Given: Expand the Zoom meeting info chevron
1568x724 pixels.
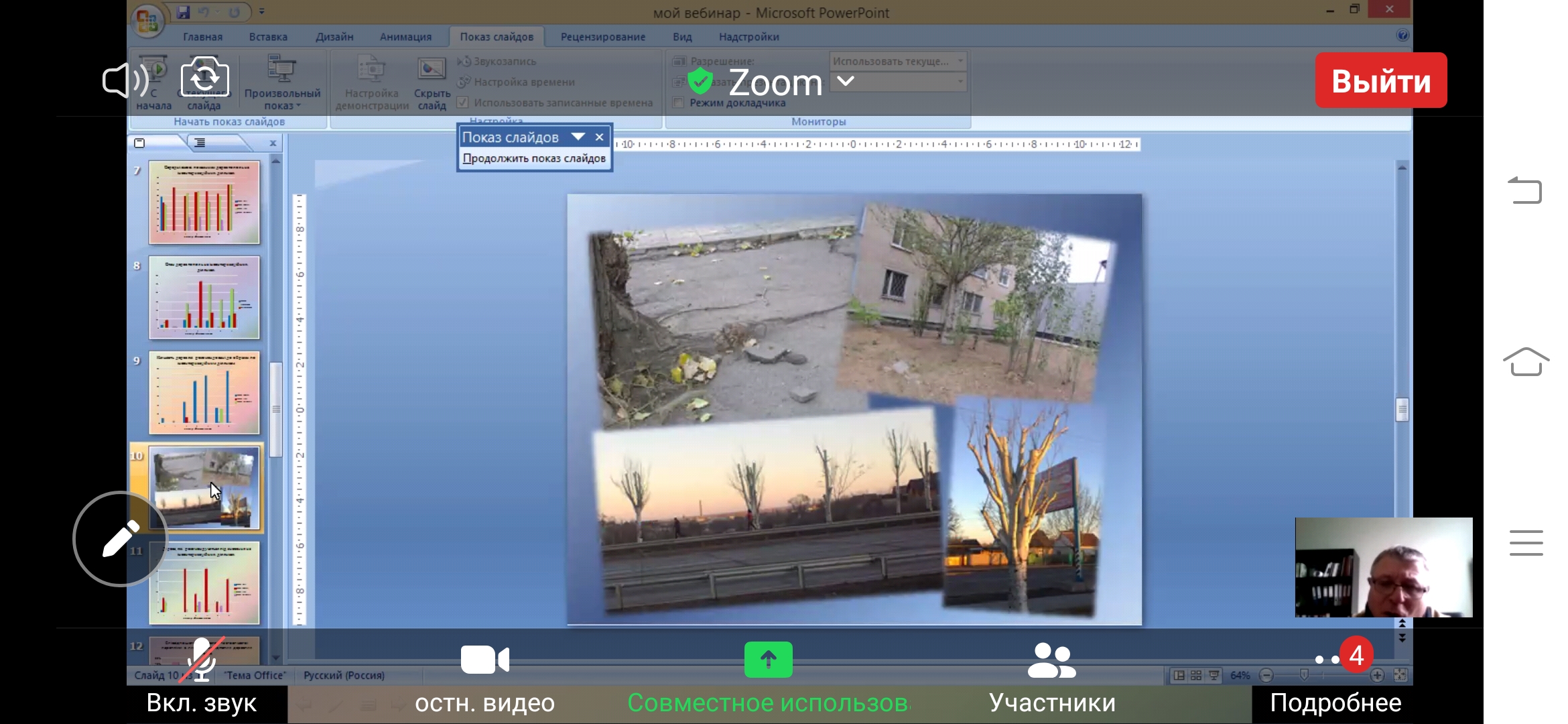Looking at the screenshot, I should pos(846,81).
